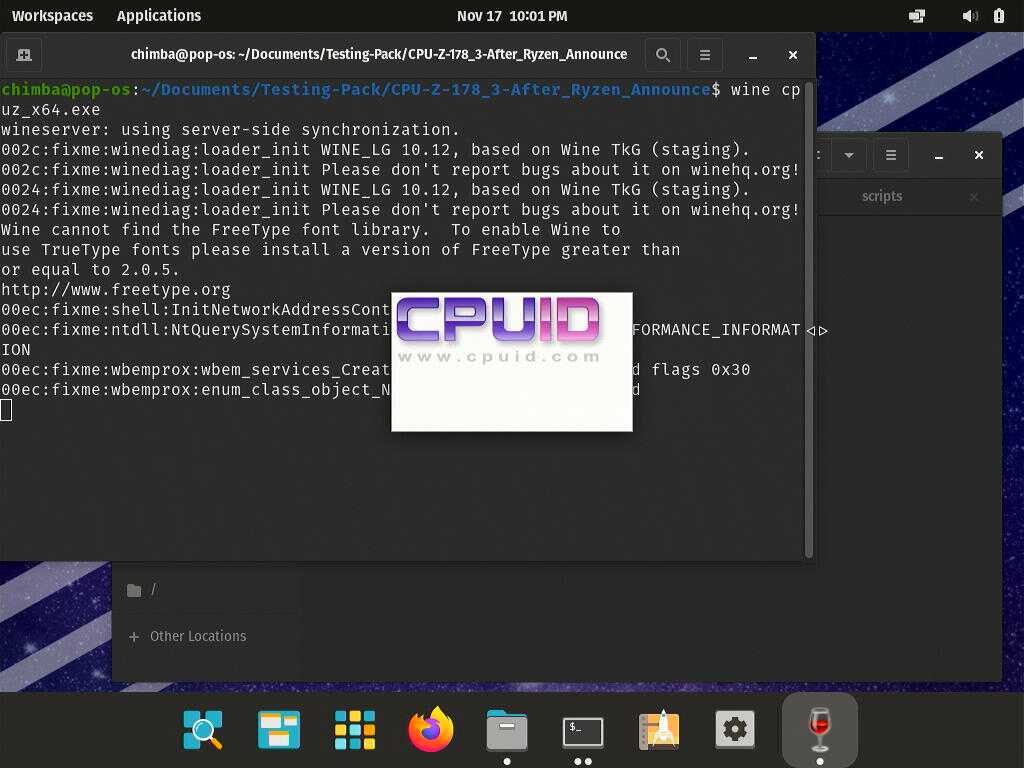This screenshot has width=1024, height=768.
Task: Open a new terminal tab icon
Action: [24, 55]
